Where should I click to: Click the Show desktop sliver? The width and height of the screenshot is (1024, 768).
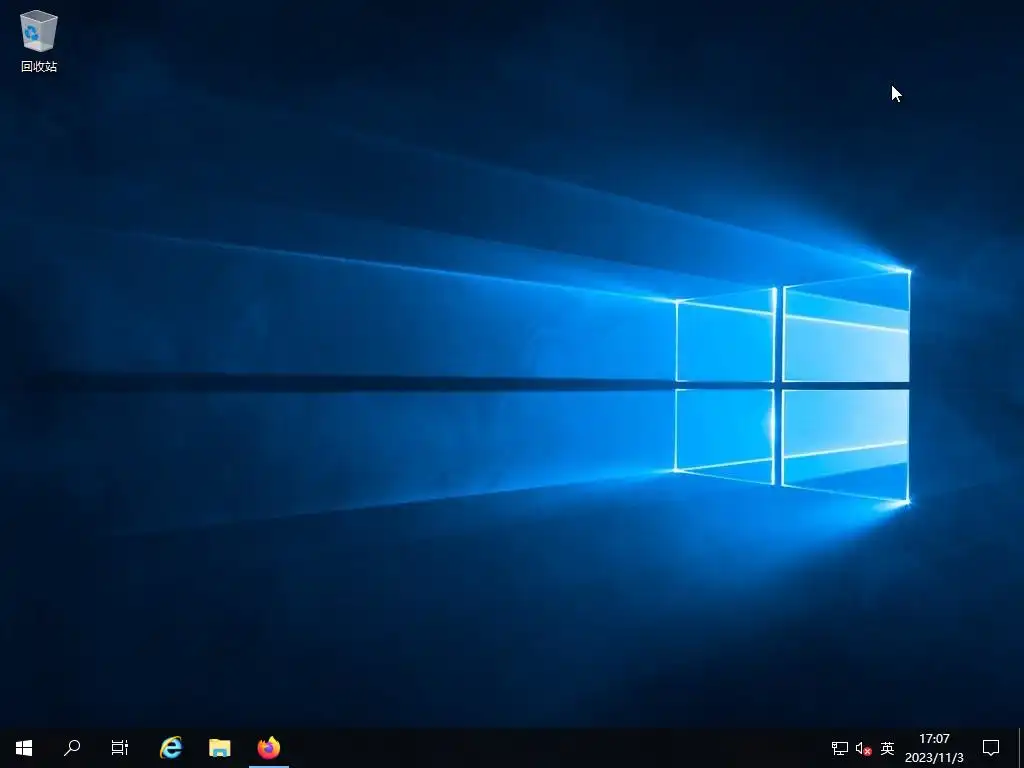click(x=1021, y=748)
